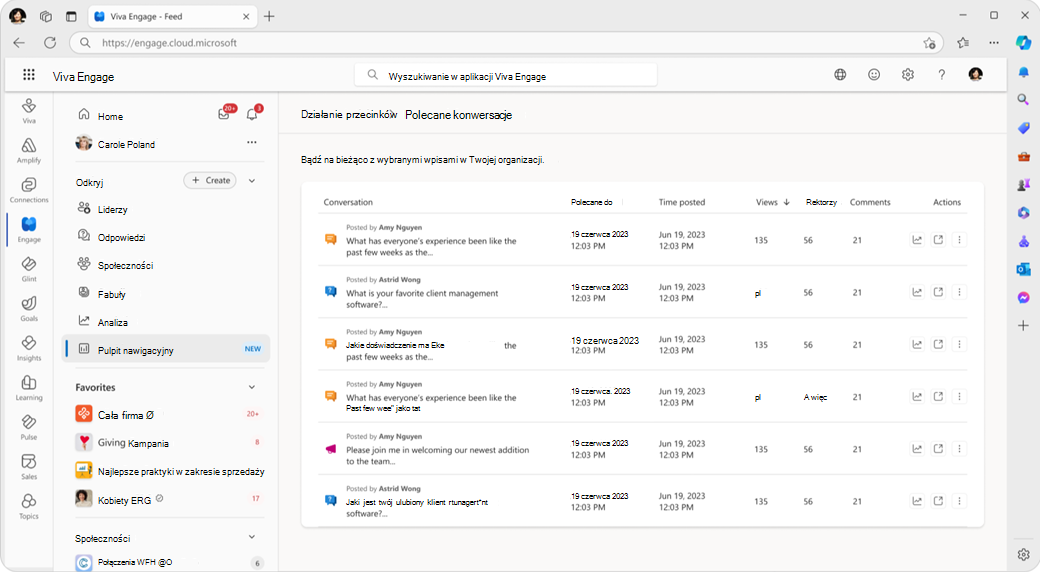
Task: Go to Home in navigation
Action: [110, 116]
